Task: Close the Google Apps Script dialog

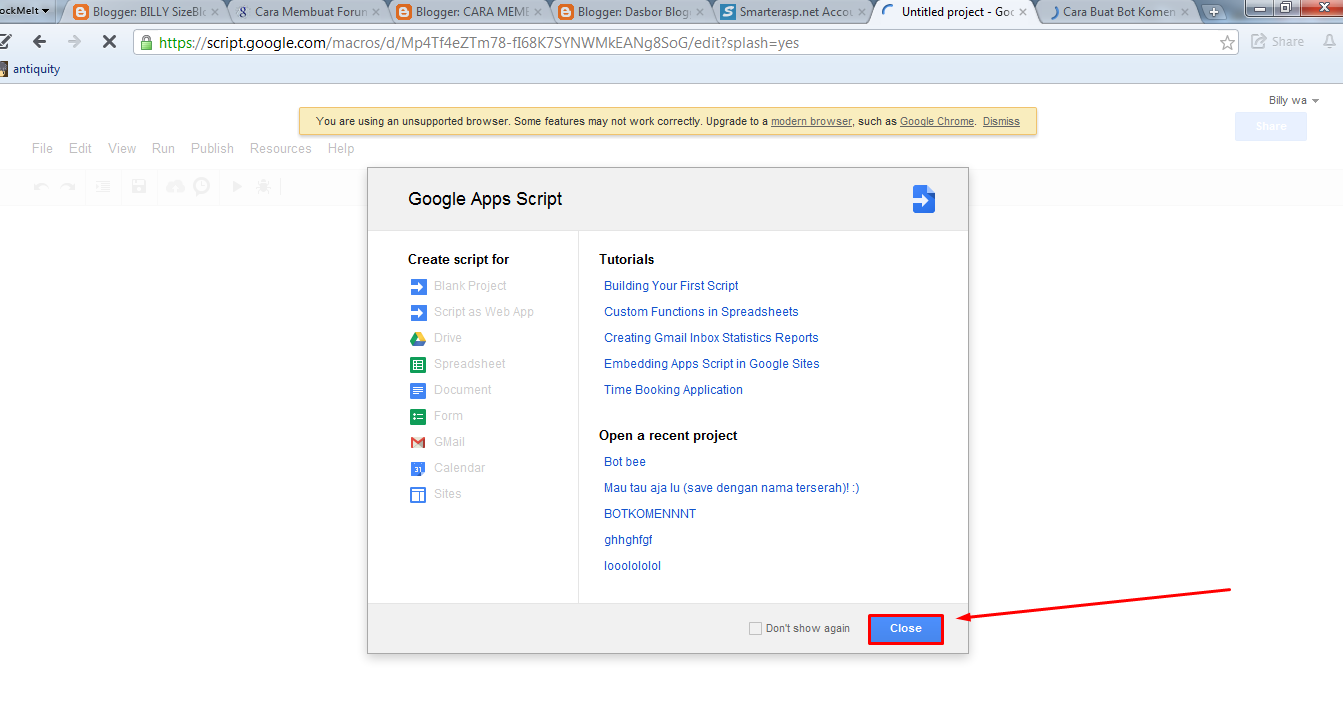Action: click(x=906, y=628)
